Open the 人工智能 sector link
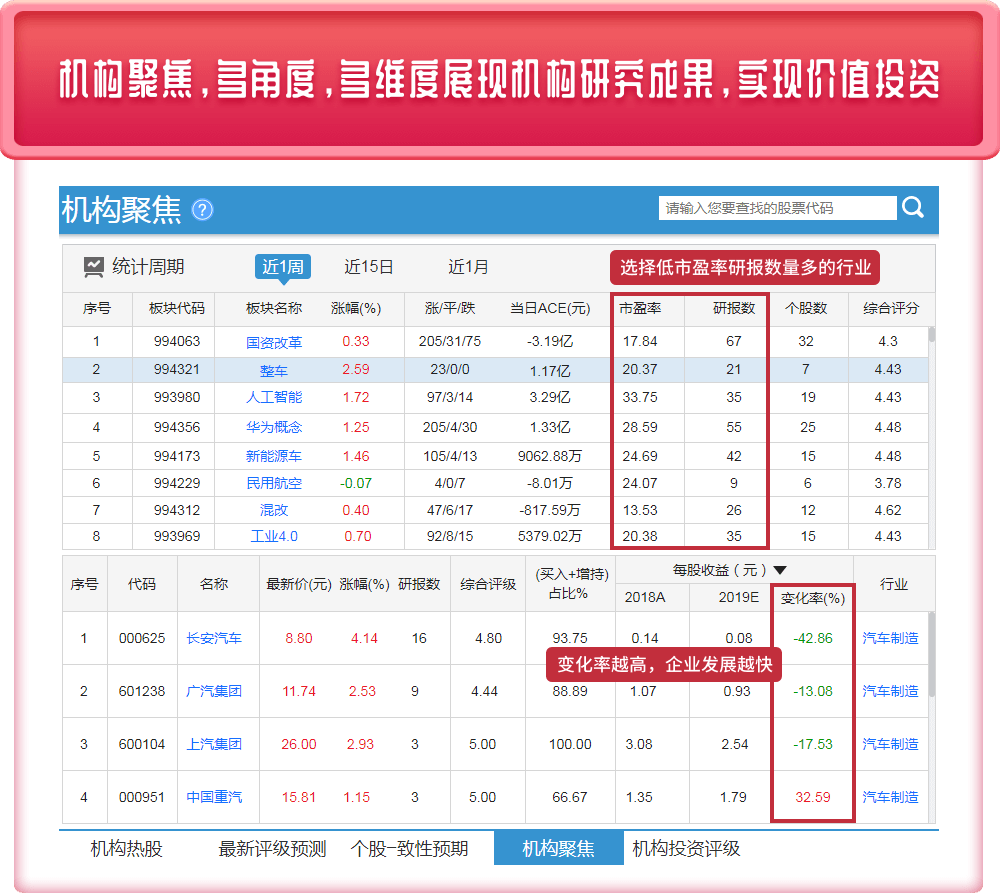1000x893 pixels. click(274, 397)
